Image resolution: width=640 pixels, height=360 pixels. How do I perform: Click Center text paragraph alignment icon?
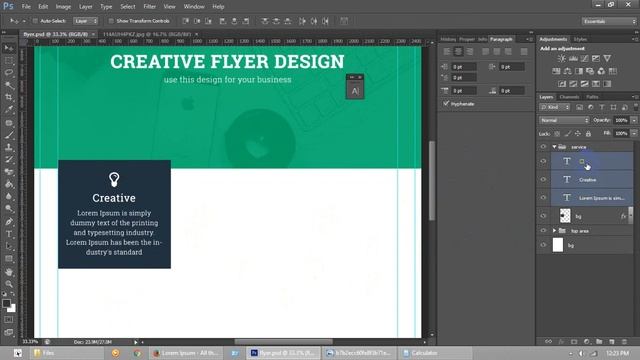458,51
